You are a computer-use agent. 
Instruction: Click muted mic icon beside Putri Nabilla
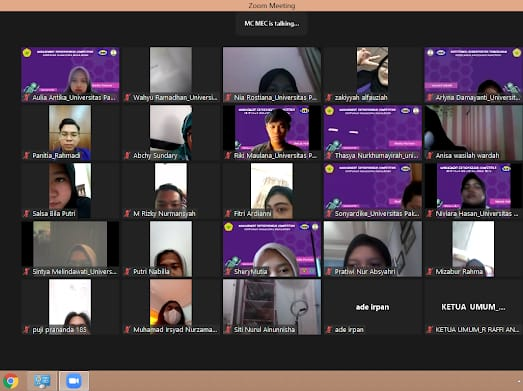tap(127, 272)
